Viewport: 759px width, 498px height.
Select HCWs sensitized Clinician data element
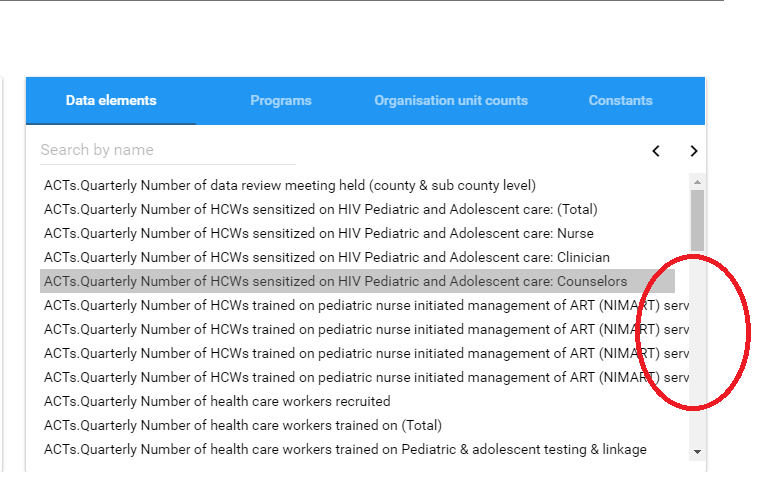326,257
